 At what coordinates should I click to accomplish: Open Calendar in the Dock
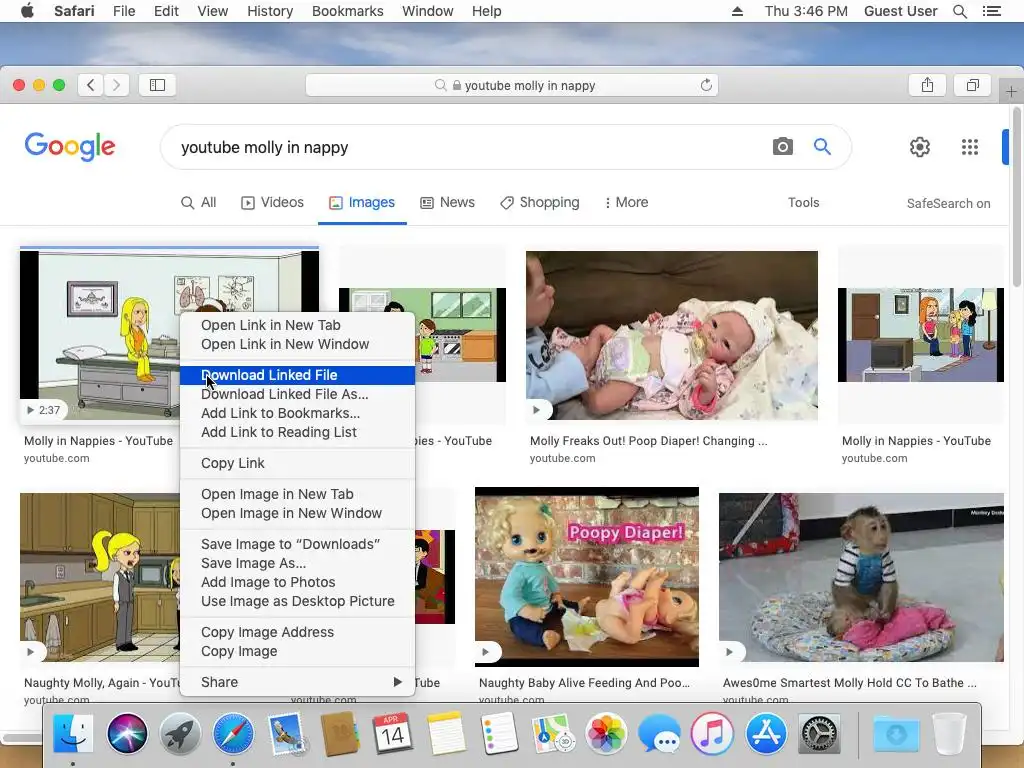[x=392, y=734]
